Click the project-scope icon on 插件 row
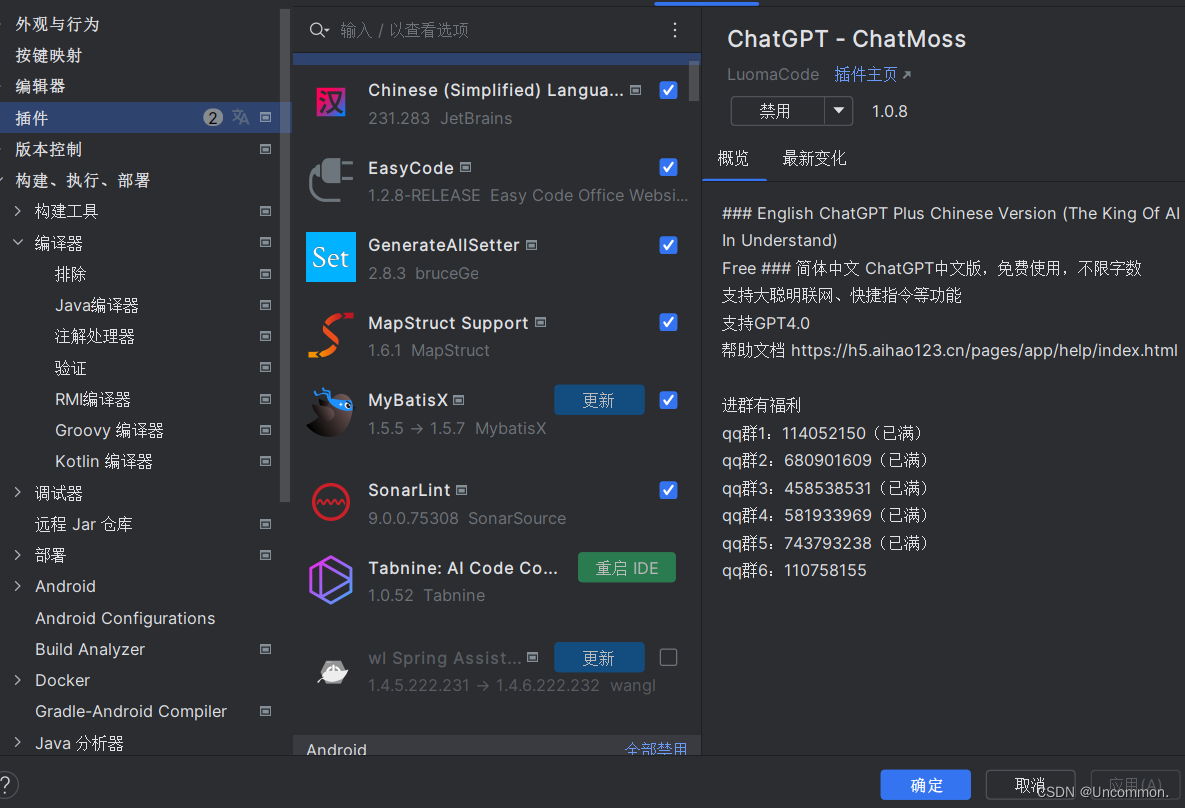 [265, 117]
